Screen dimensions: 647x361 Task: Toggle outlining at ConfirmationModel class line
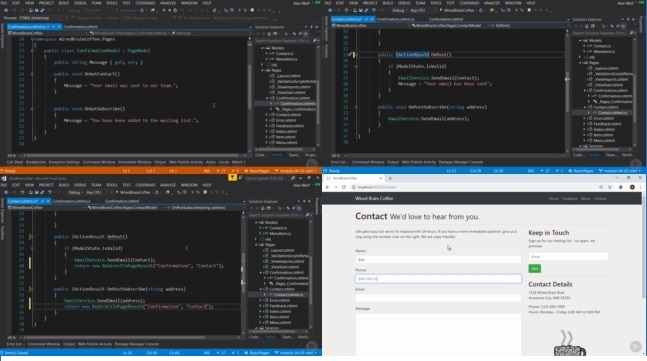coord(32,51)
